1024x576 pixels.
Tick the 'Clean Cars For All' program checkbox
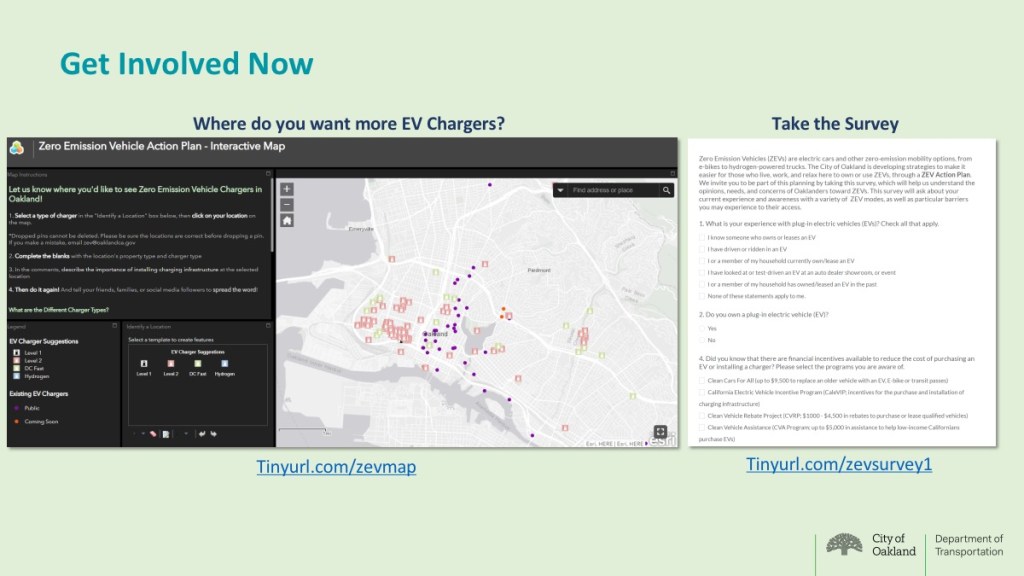(702, 381)
